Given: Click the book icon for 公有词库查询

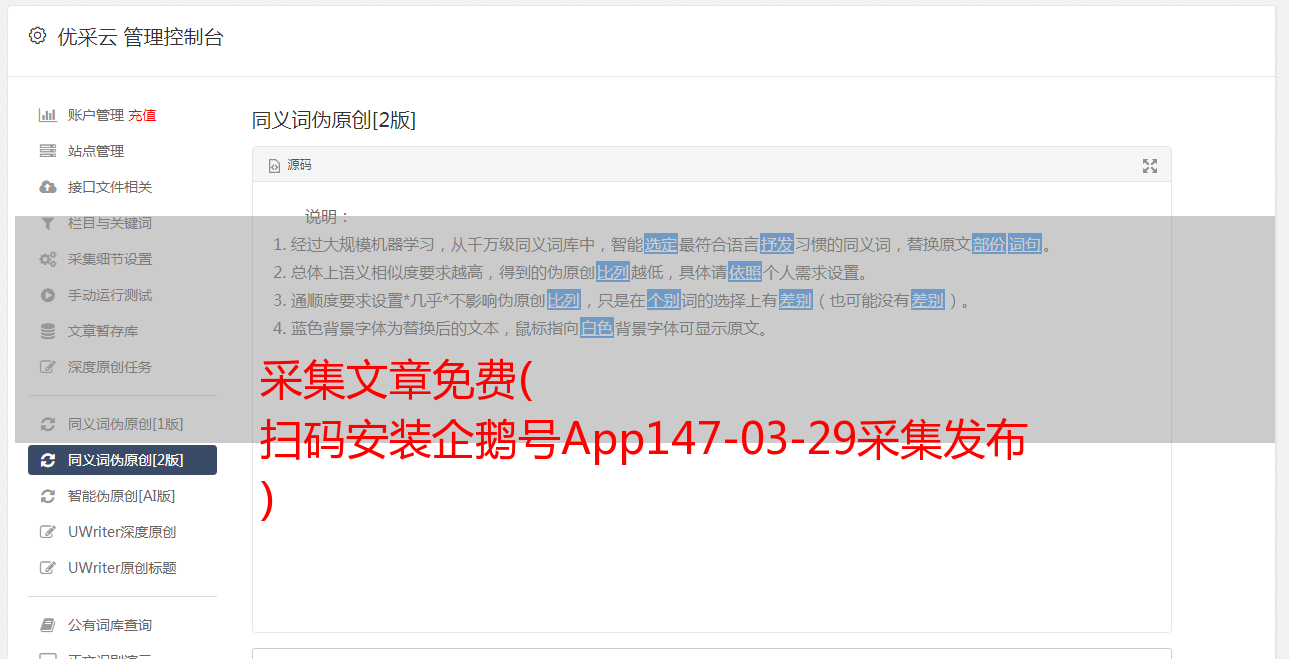Looking at the screenshot, I should (x=47, y=625).
